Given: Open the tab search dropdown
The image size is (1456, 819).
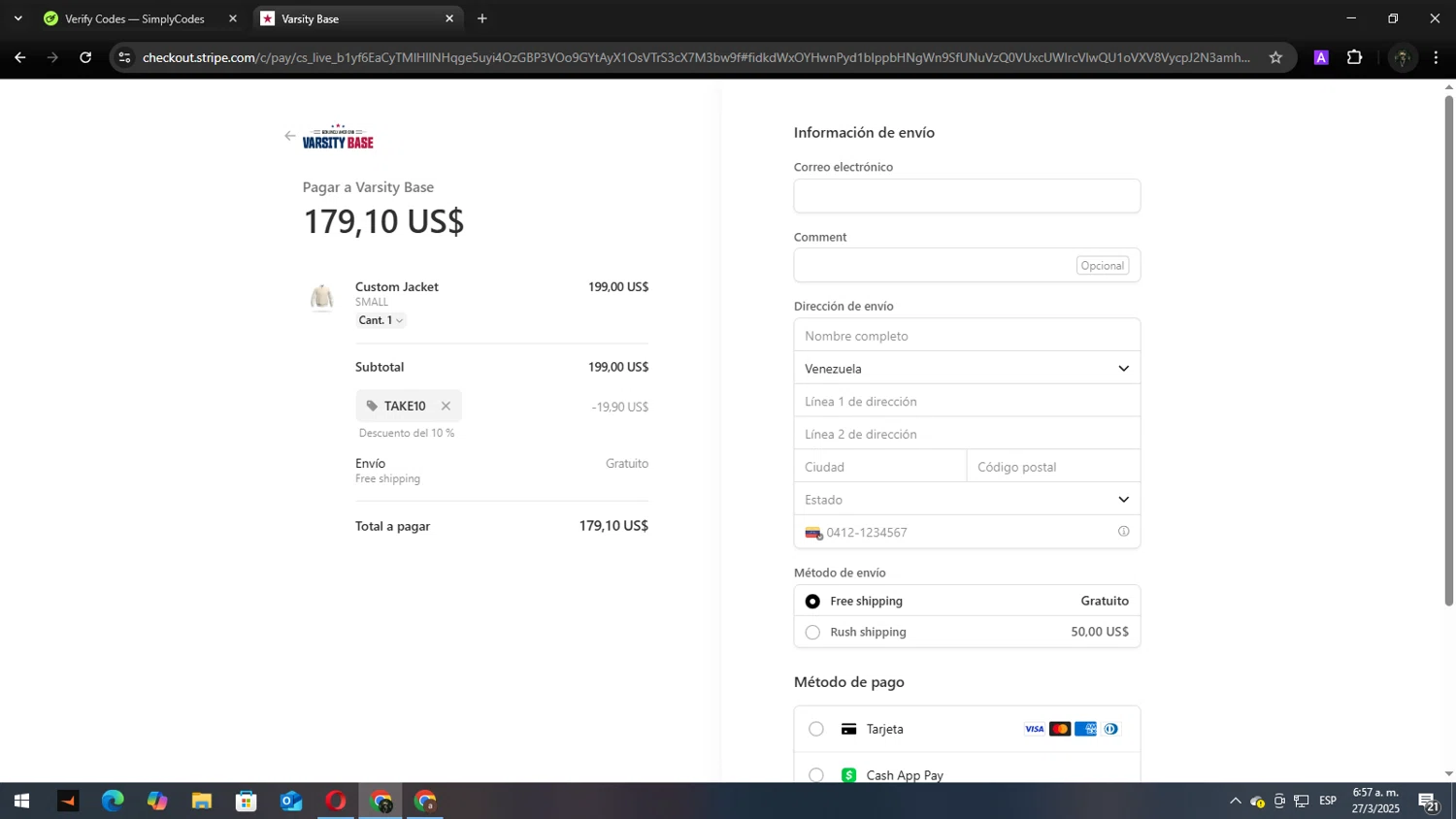Looking at the screenshot, I should [x=17, y=18].
